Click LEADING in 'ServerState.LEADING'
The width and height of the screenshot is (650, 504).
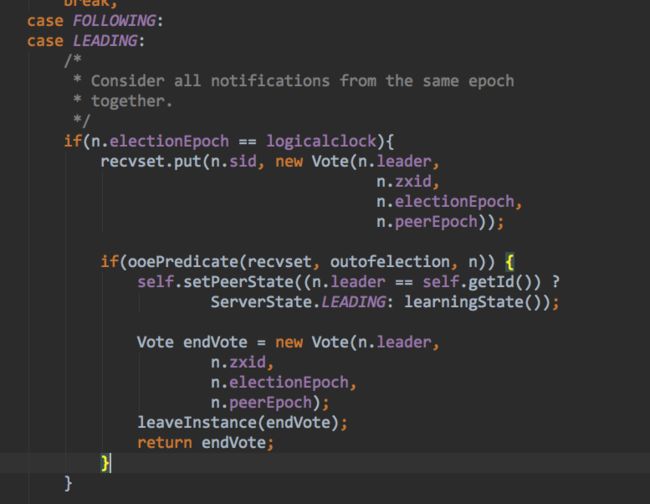pyautogui.click(x=353, y=302)
